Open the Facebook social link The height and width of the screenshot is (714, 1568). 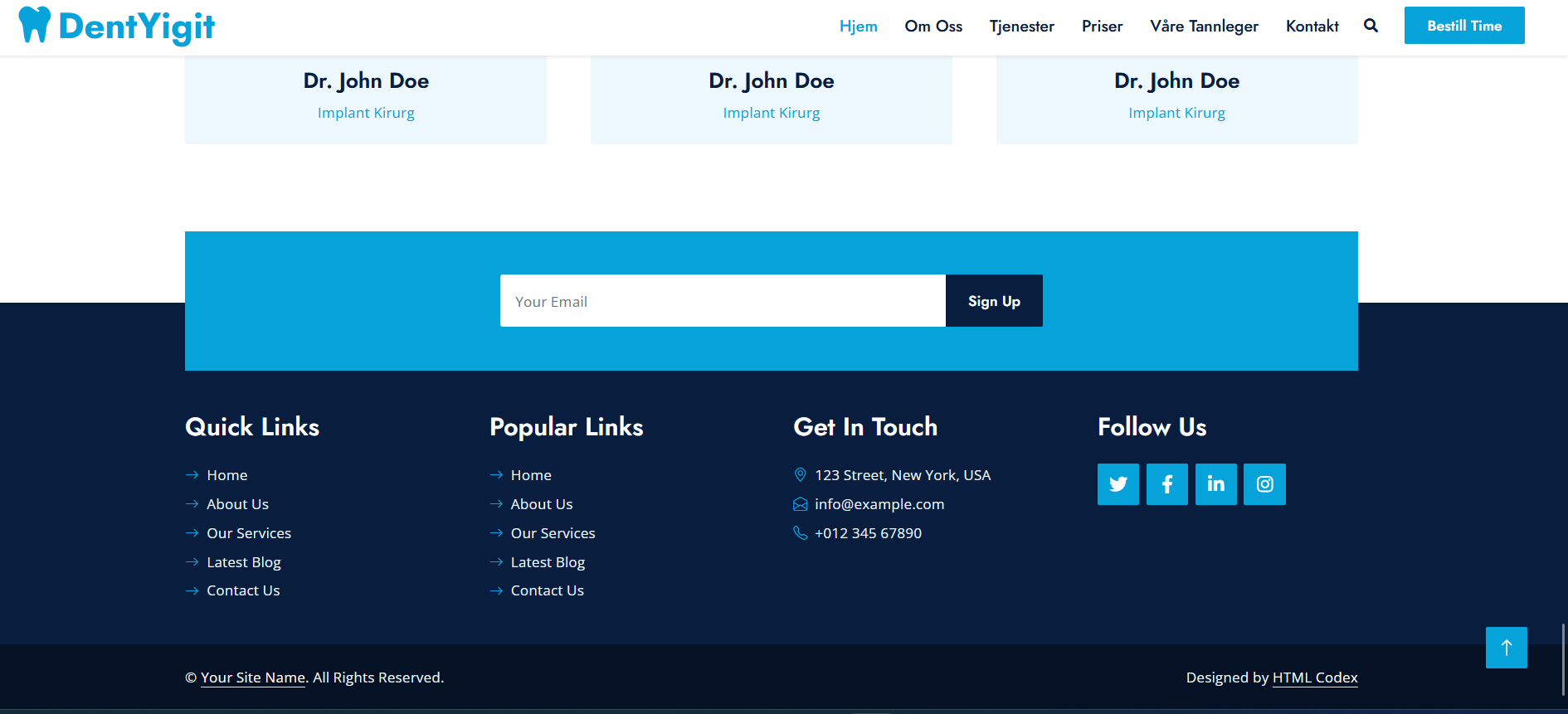[1166, 484]
